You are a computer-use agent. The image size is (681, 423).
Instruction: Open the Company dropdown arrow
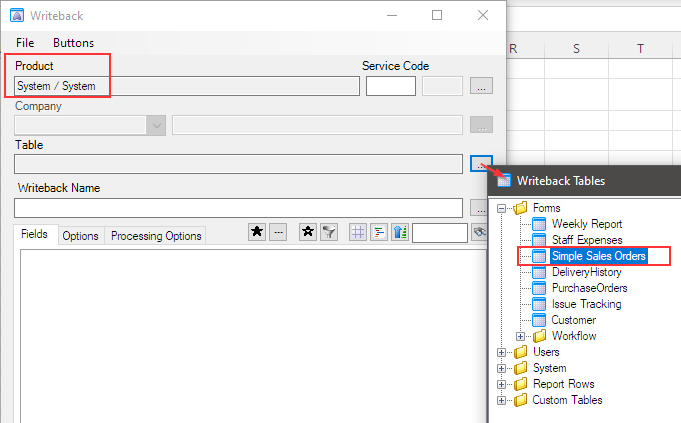point(156,126)
